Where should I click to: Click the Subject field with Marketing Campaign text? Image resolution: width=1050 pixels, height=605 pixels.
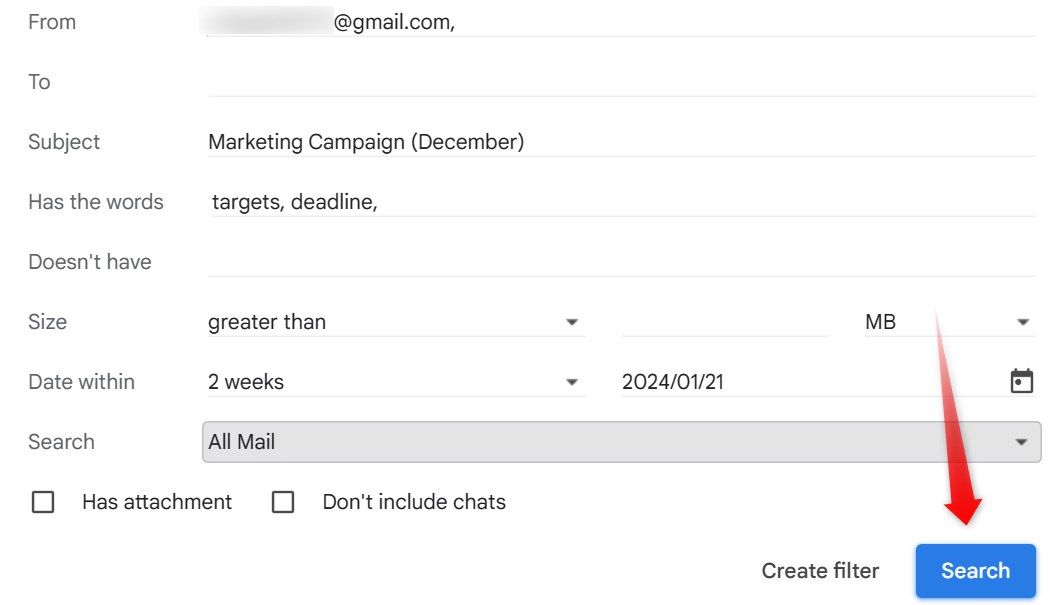click(x=500, y=142)
